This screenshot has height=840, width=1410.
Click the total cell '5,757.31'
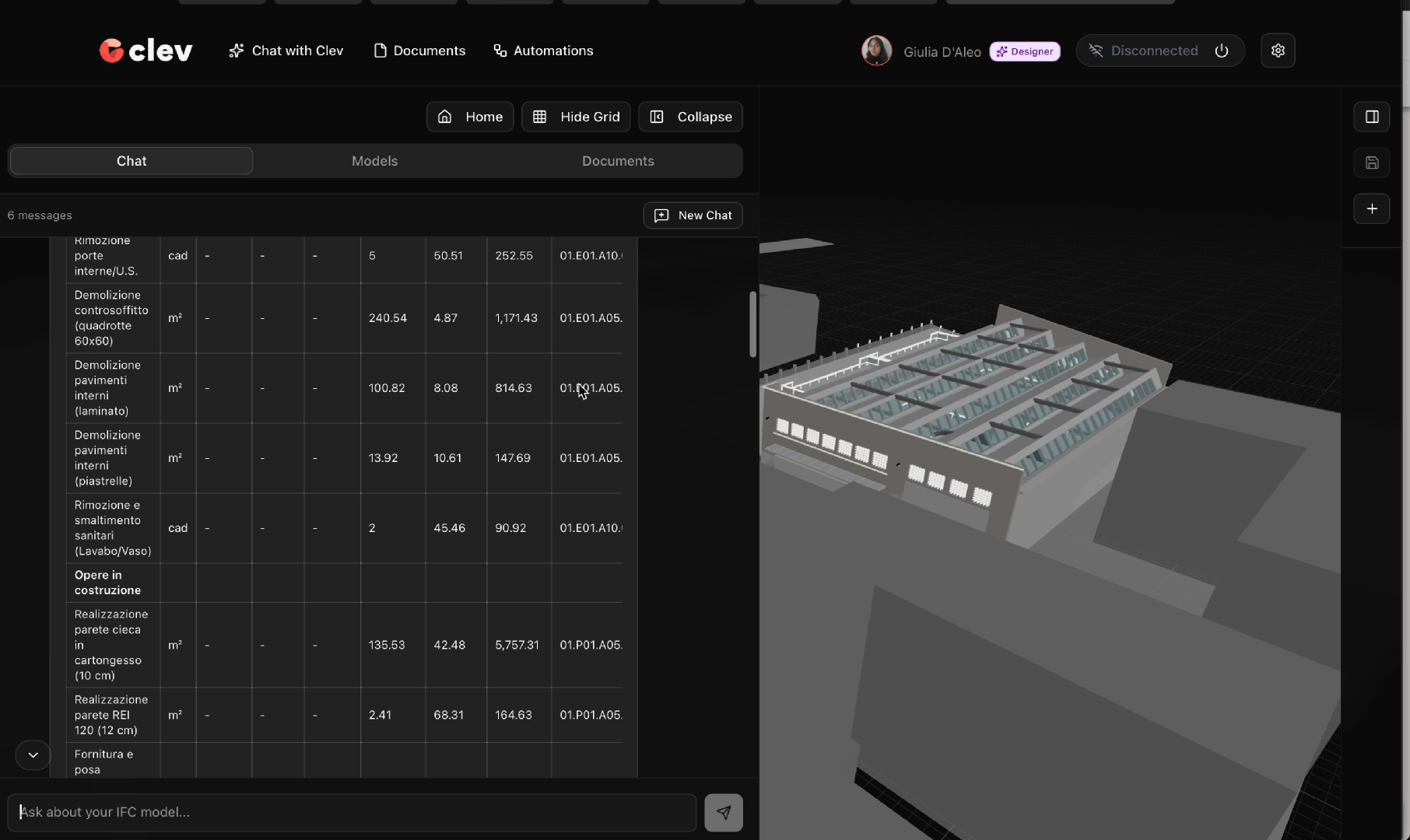(x=517, y=645)
